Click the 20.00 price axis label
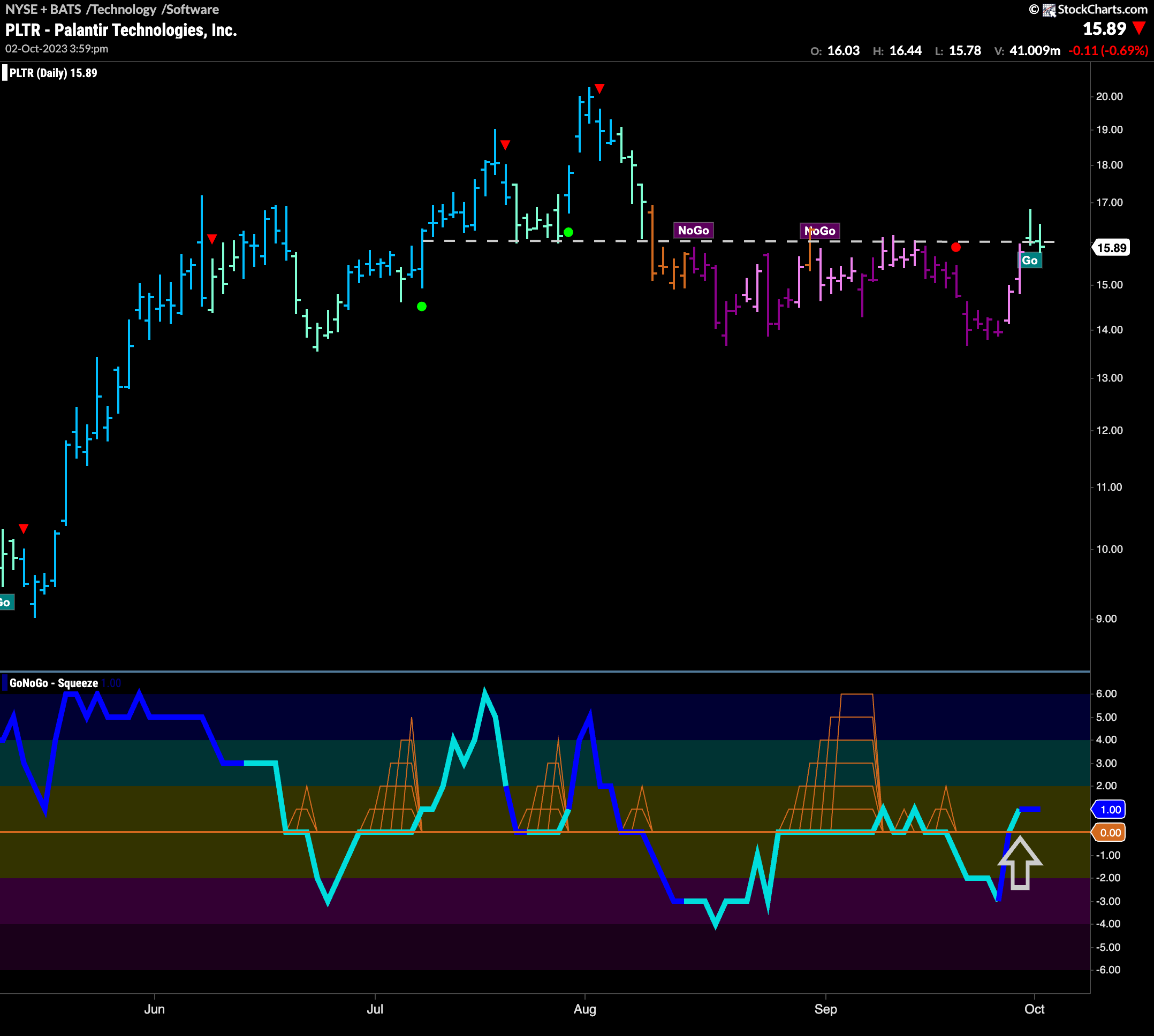1154x1036 pixels. pos(1109,96)
